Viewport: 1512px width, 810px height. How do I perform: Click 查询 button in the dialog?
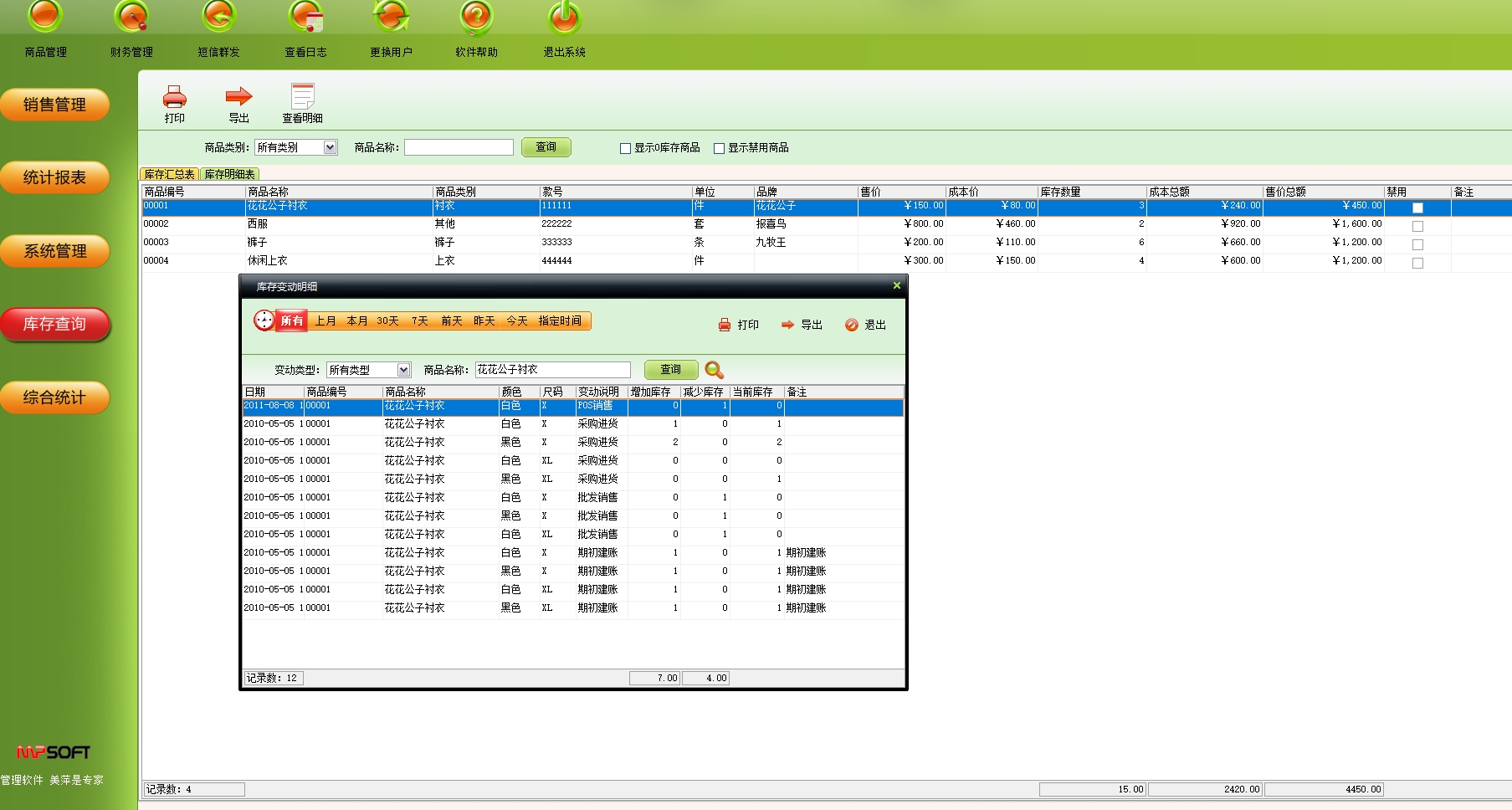click(670, 370)
